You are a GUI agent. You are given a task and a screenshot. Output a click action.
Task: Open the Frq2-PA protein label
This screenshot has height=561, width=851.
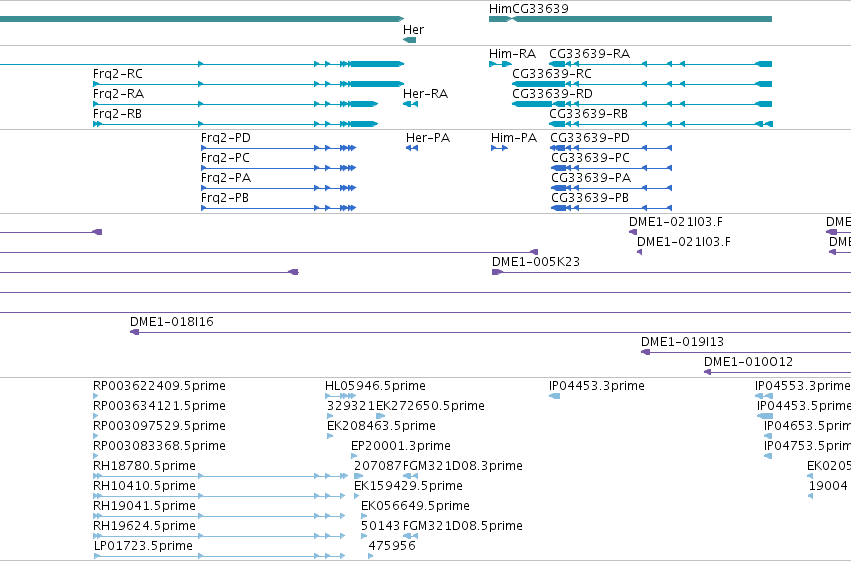click(x=226, y=178)
